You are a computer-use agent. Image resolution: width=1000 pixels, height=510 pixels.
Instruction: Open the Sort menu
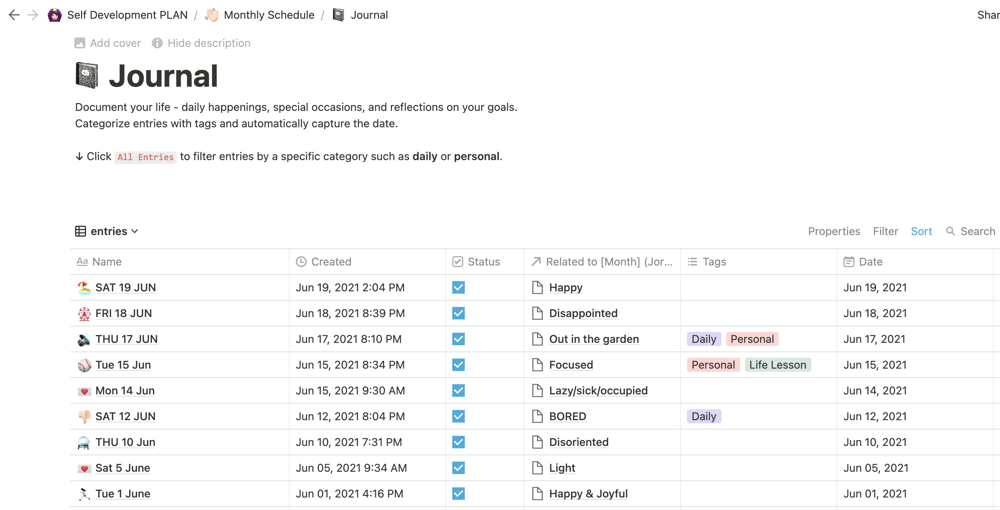(x=921, y=231)
